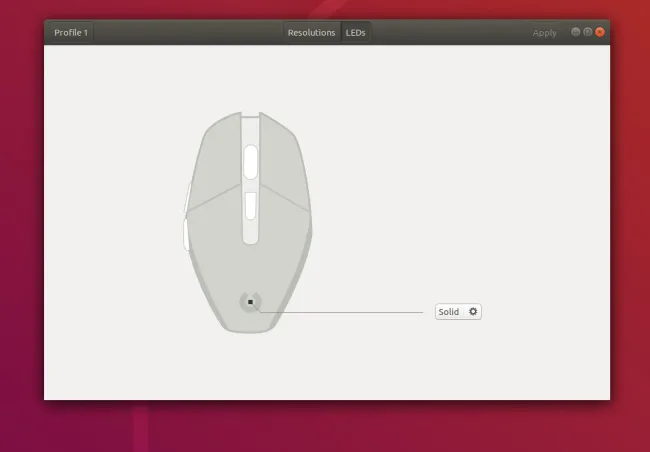650x452 pixels.
Task: Minimize the Piper window
Action: pyautogui.click(x=576, y=32)
